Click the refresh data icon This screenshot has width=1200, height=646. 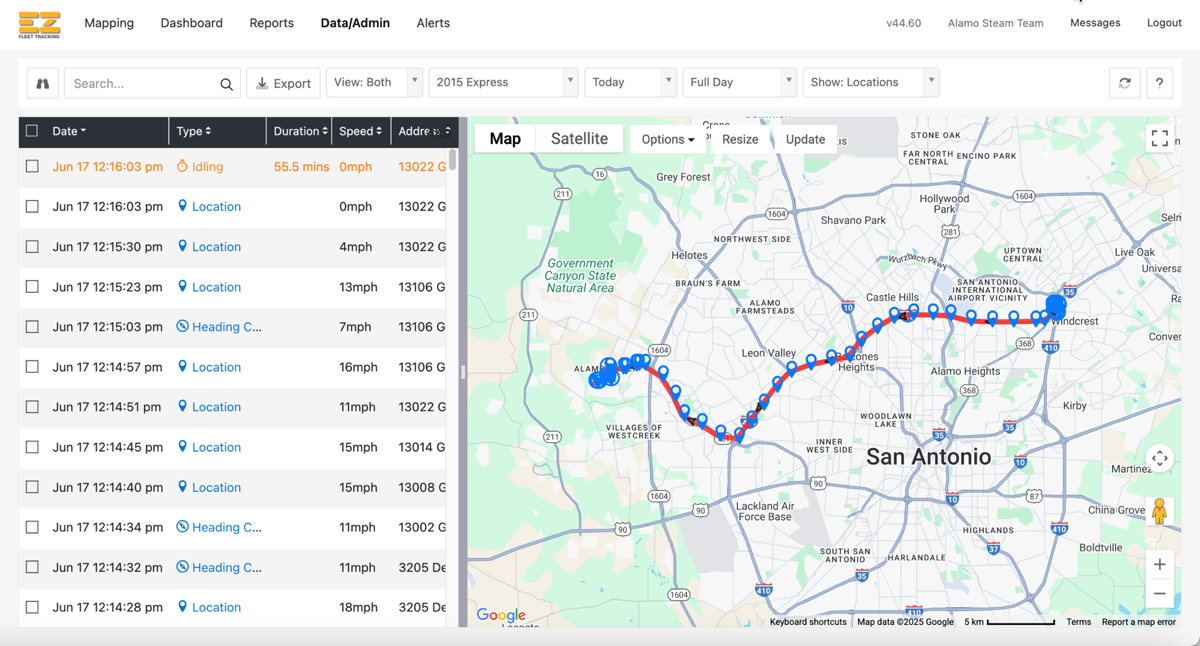coord(1124,84)
